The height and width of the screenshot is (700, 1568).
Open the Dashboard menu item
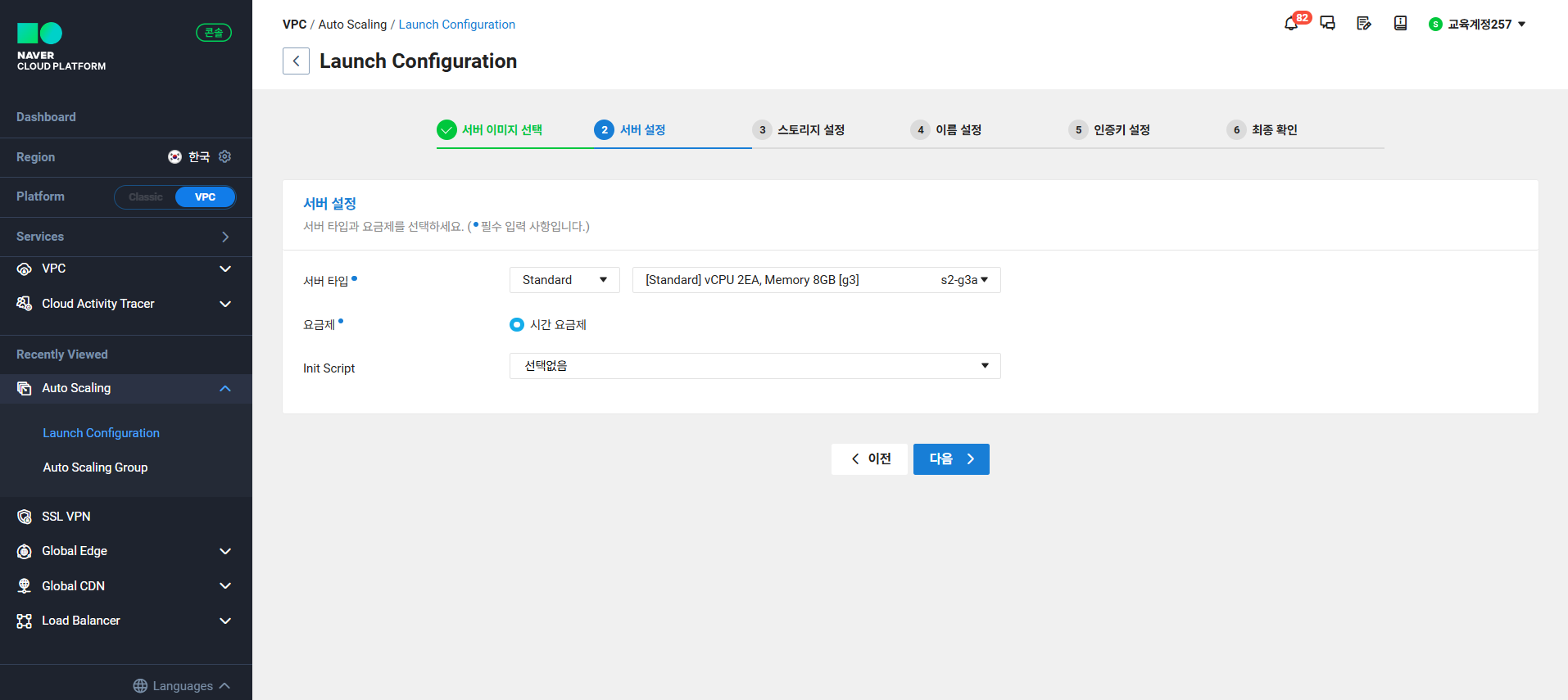[46, 117]
